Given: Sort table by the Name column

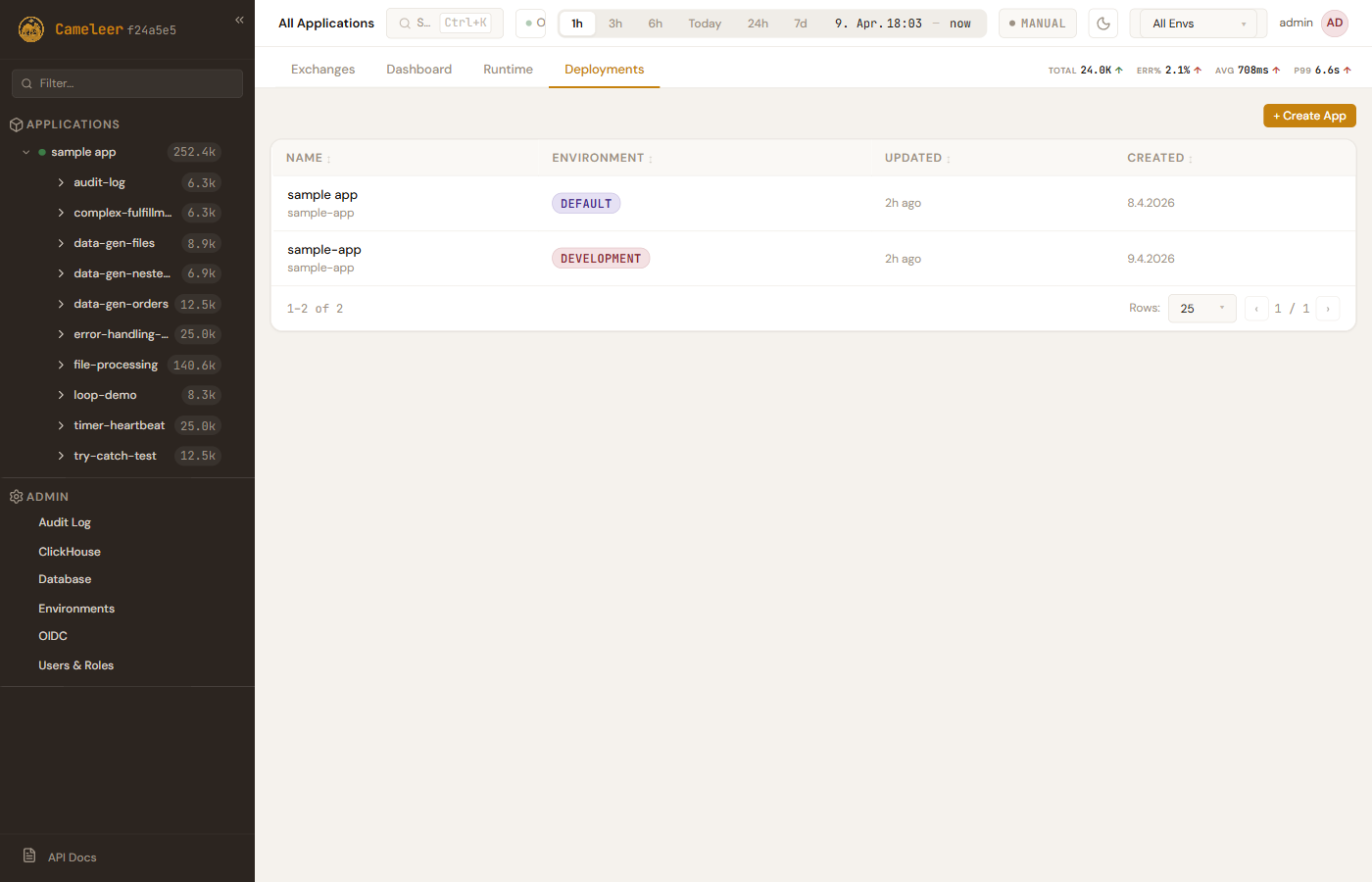Looking at the screenshot, I should coord(305,158).
